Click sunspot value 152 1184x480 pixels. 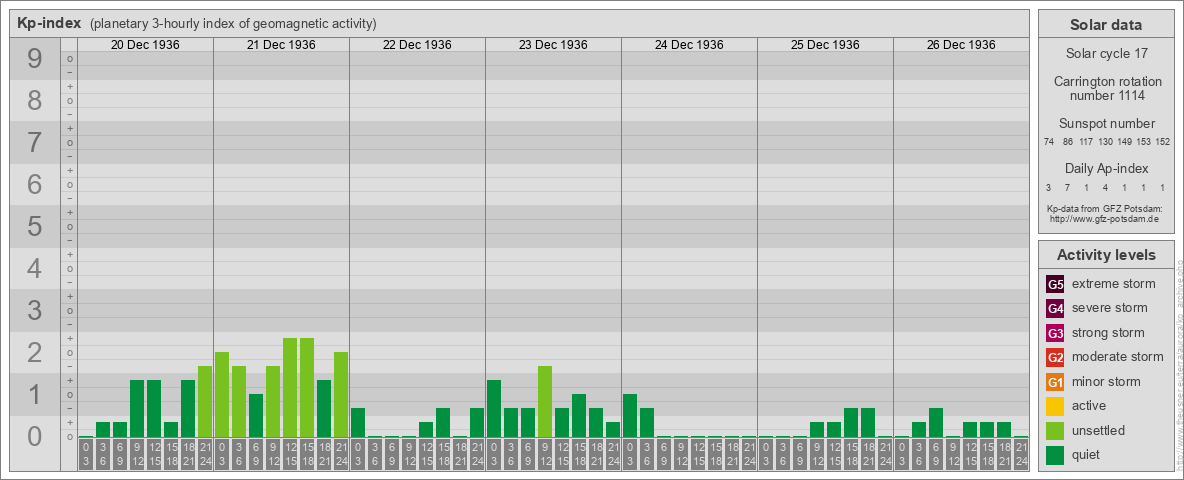pyautogui.click(x=1163, y=142)
